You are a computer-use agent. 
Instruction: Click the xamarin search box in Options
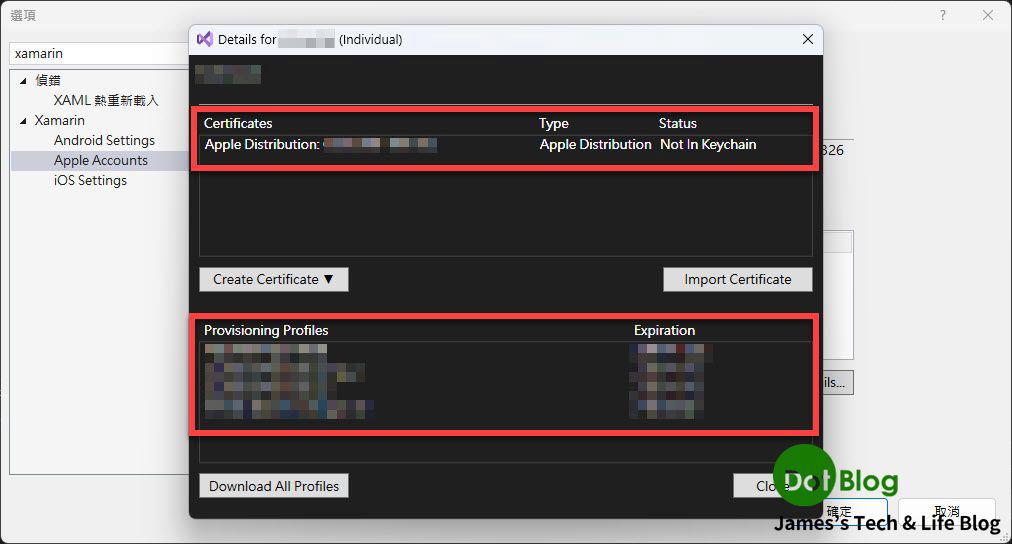pos(98,53)
